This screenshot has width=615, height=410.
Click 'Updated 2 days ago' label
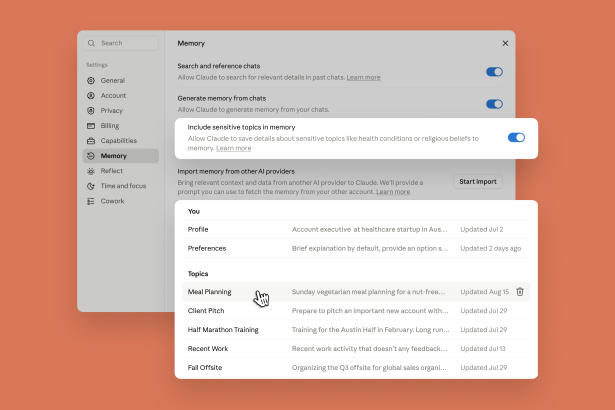[x=491, y=248]
